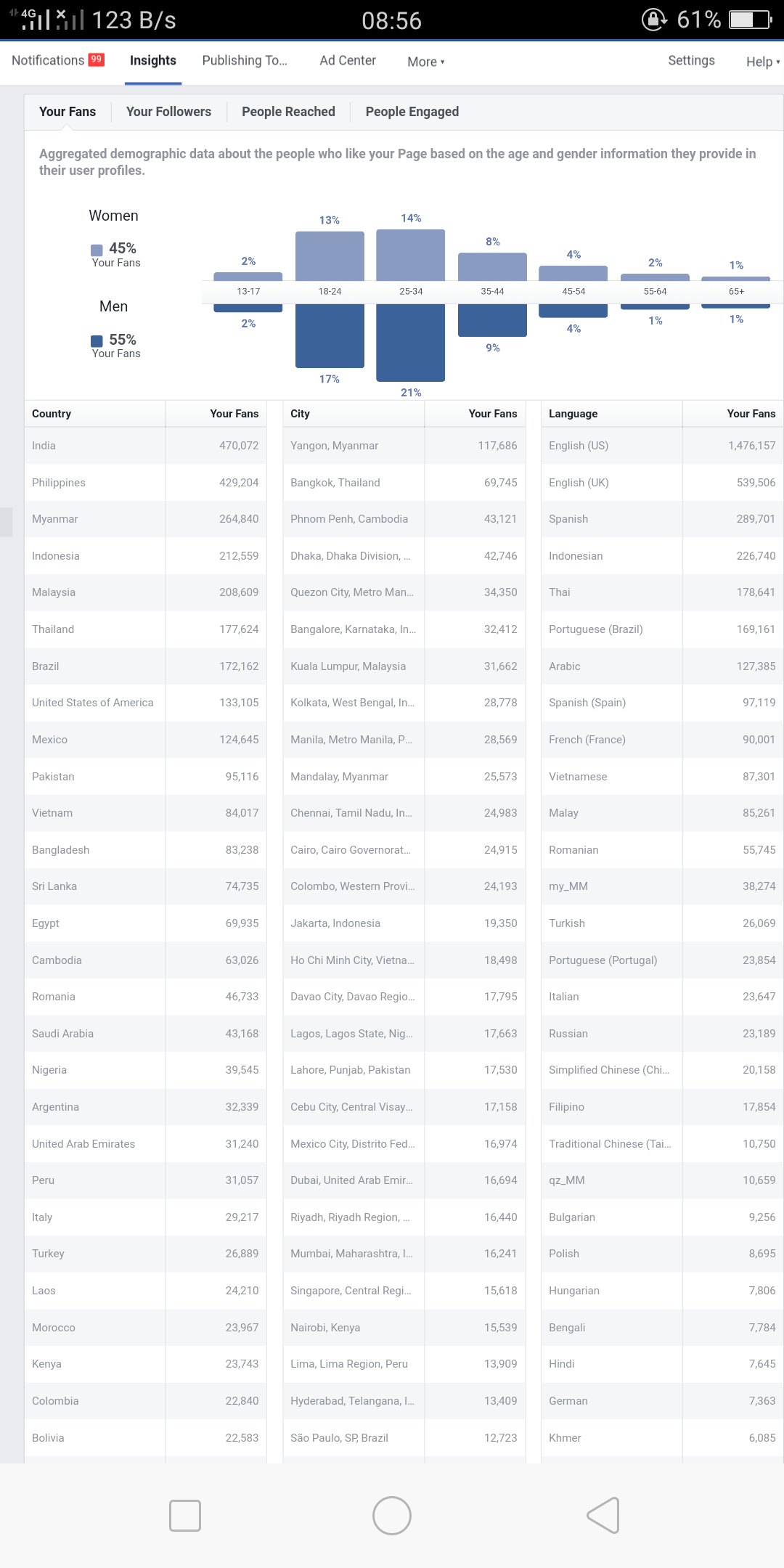Select the India country row
Screen dimensions: 784x1568
[145, 446]
